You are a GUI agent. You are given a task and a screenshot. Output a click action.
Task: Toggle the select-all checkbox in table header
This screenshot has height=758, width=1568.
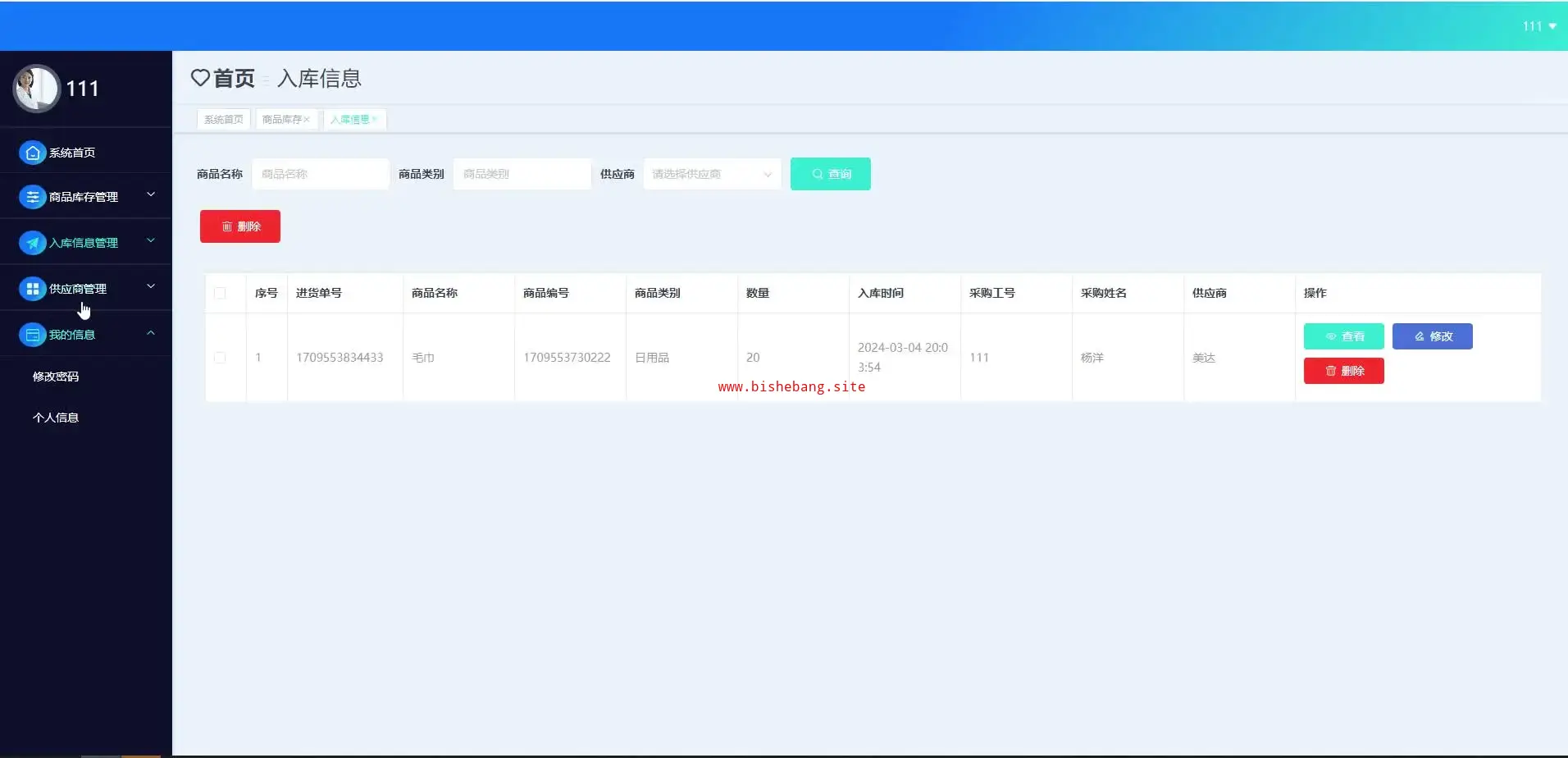220,293
